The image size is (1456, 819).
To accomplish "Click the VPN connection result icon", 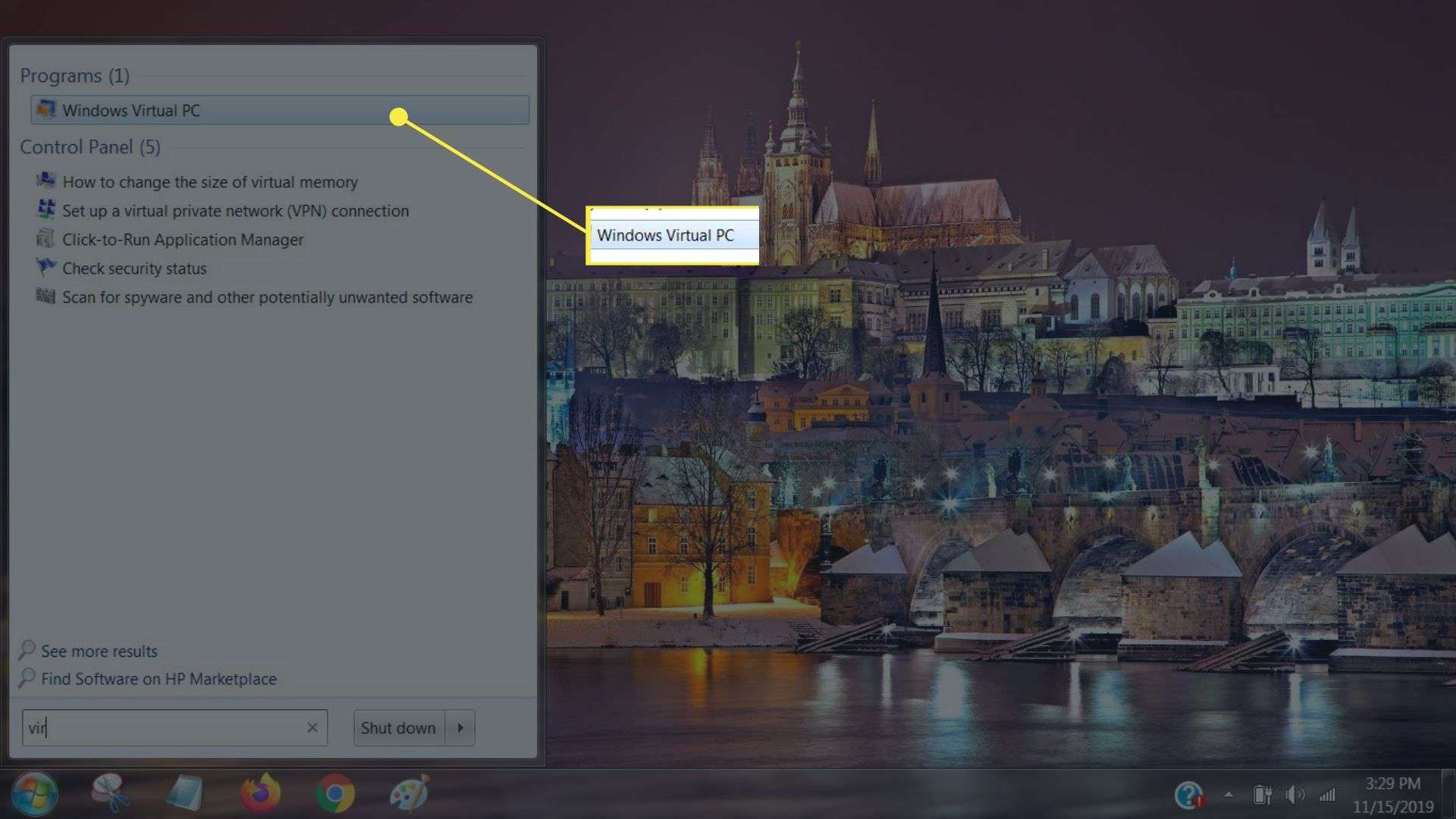I will click(46, 210).
